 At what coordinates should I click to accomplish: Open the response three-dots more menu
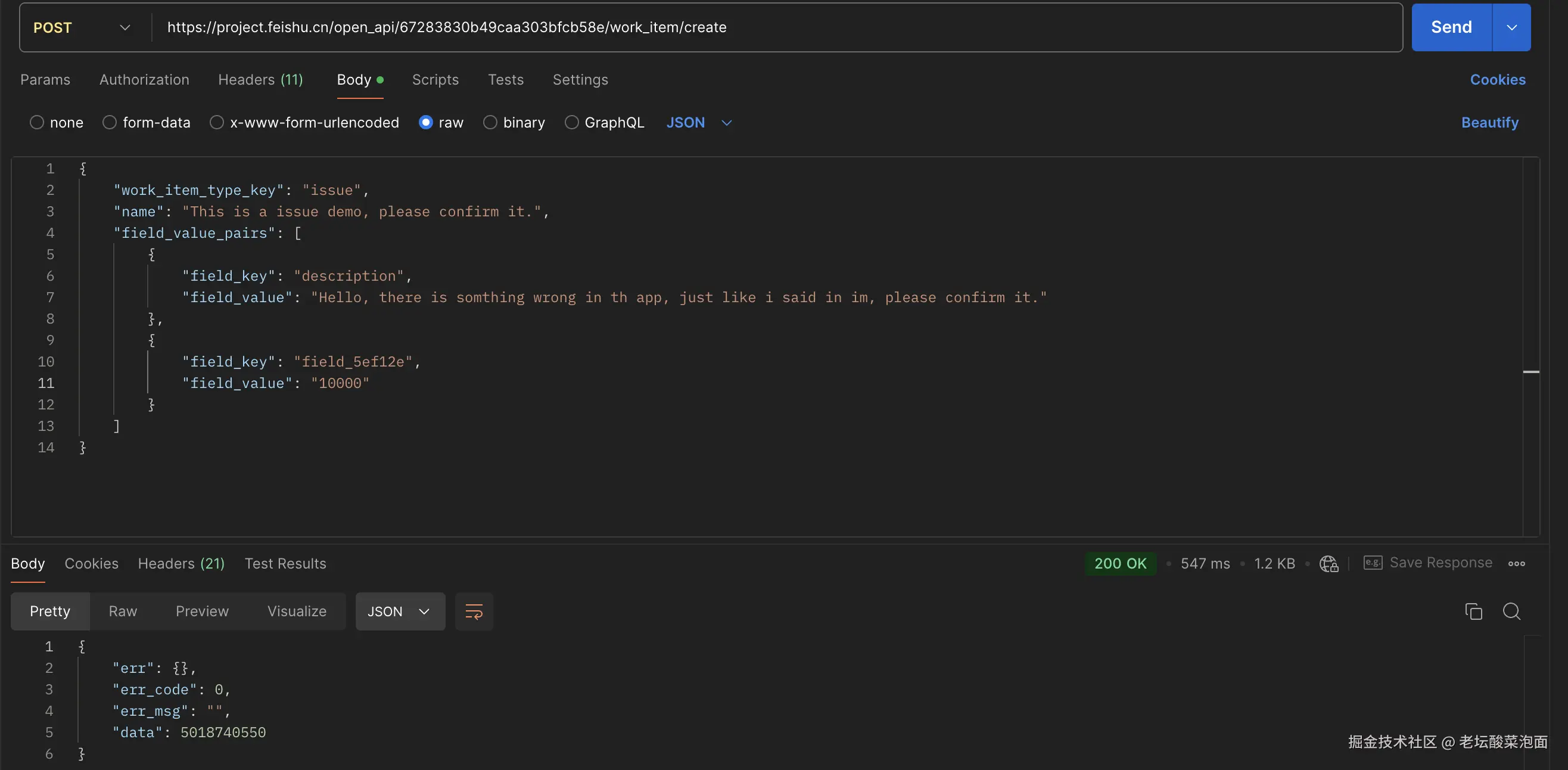1516,564
